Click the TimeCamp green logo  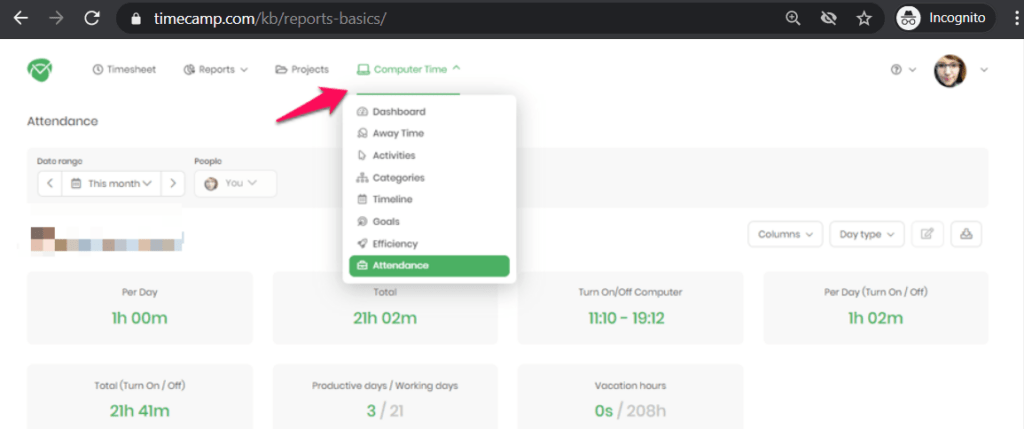coord(39,69)
